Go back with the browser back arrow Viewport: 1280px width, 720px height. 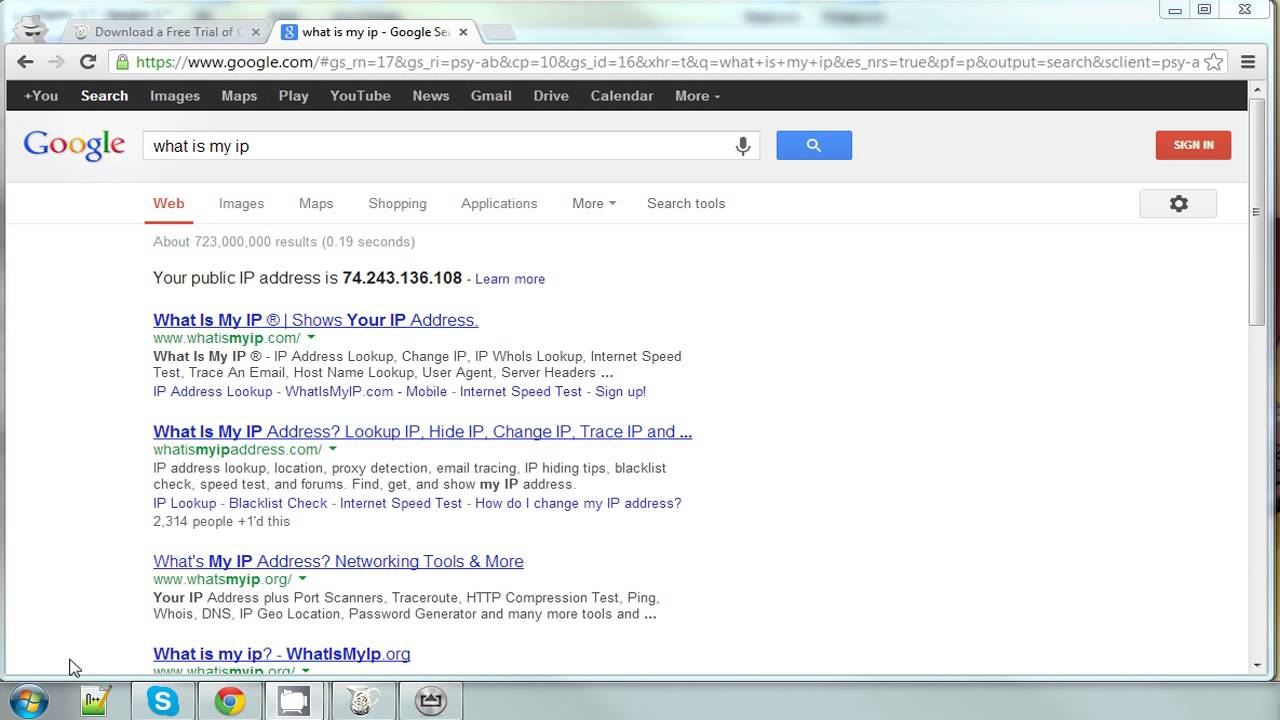click(25, 62)
